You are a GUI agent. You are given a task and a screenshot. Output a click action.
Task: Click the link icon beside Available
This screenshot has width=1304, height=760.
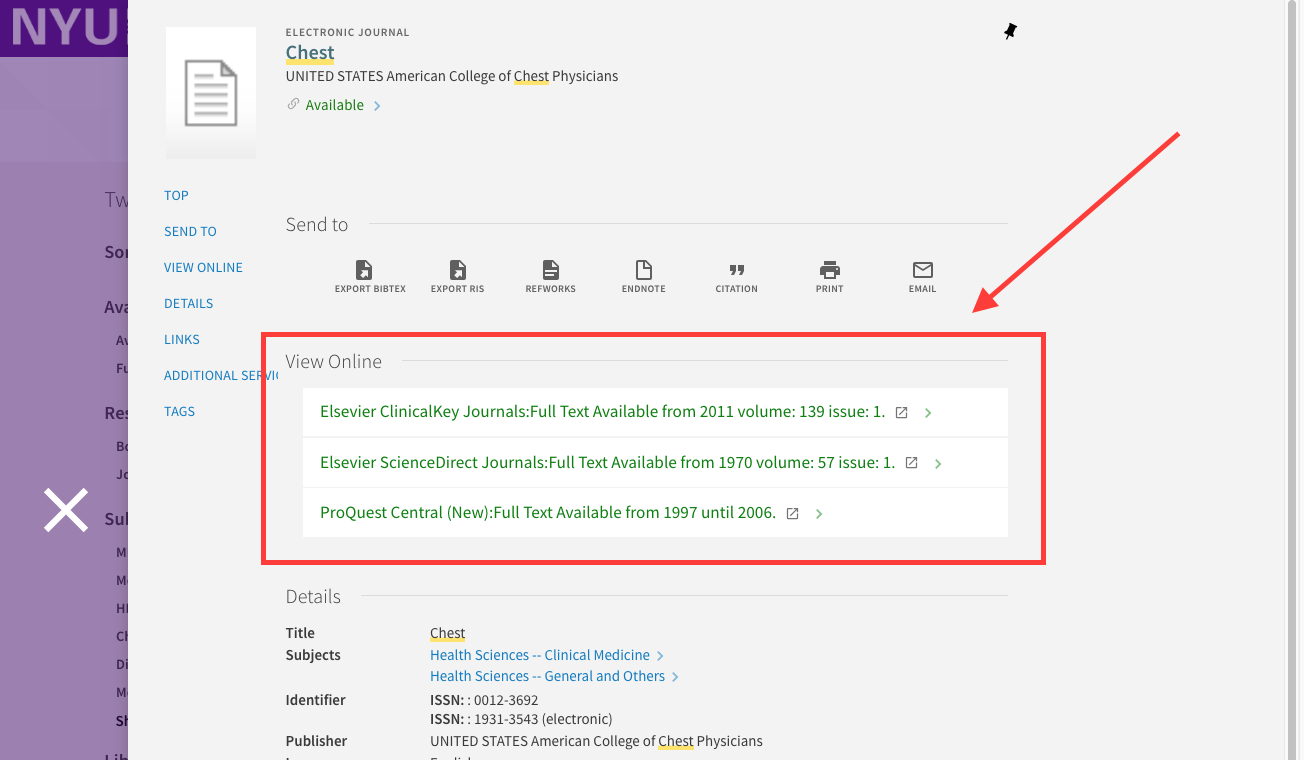pos(293,104)
